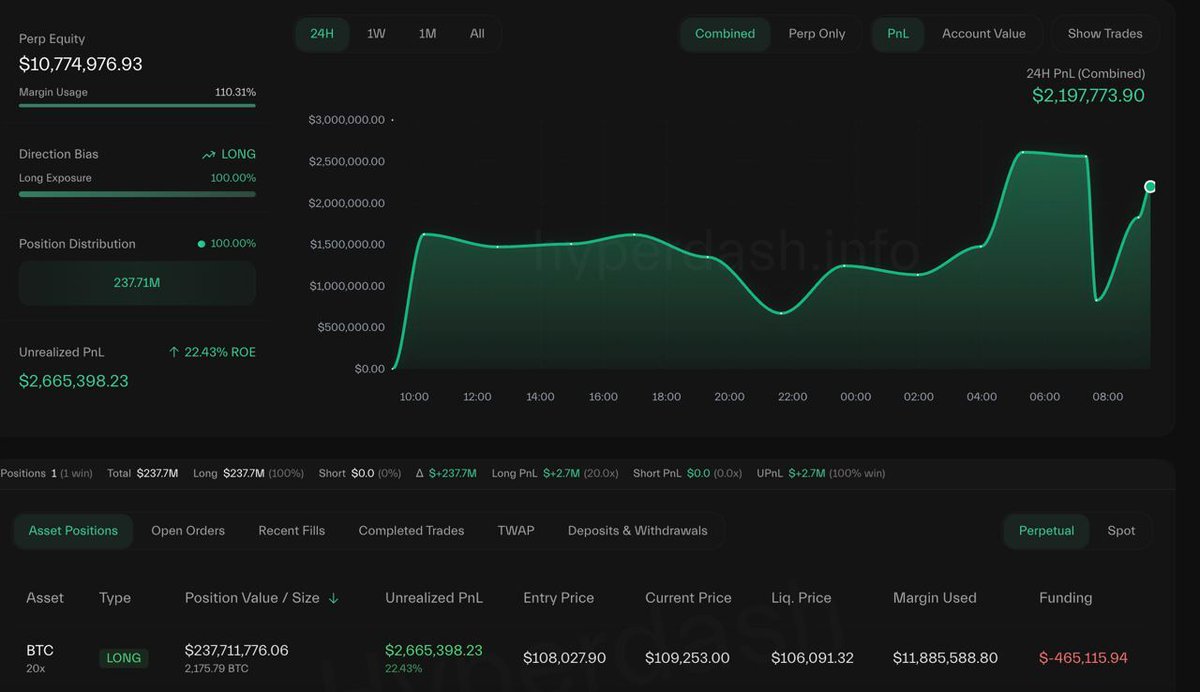Click the green Position Distribution dot
Viewport: 1200px width, 692px height.
pyautogui.click(x=201, y=244)
